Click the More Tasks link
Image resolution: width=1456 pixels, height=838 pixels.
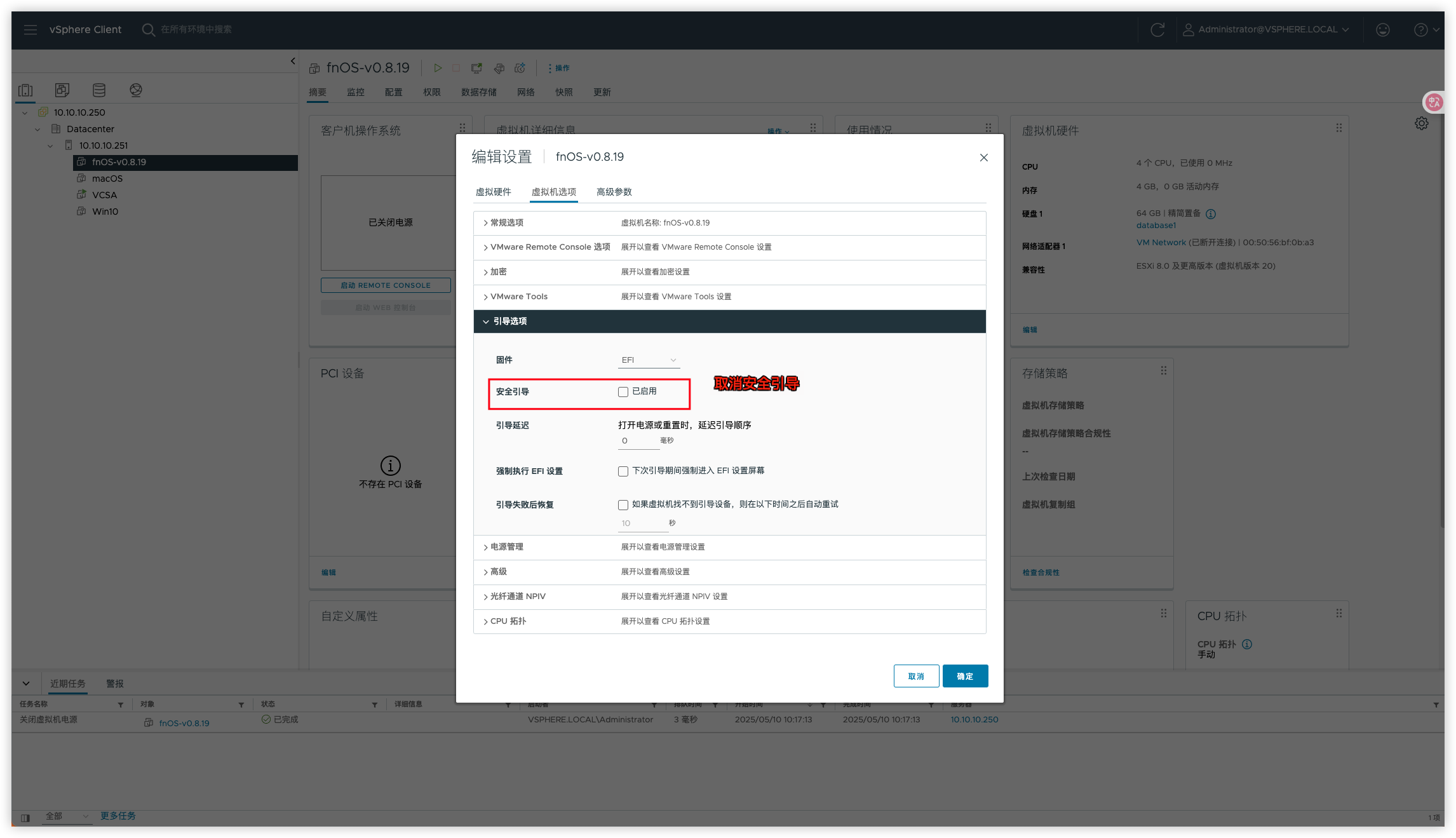pos(118,816)
